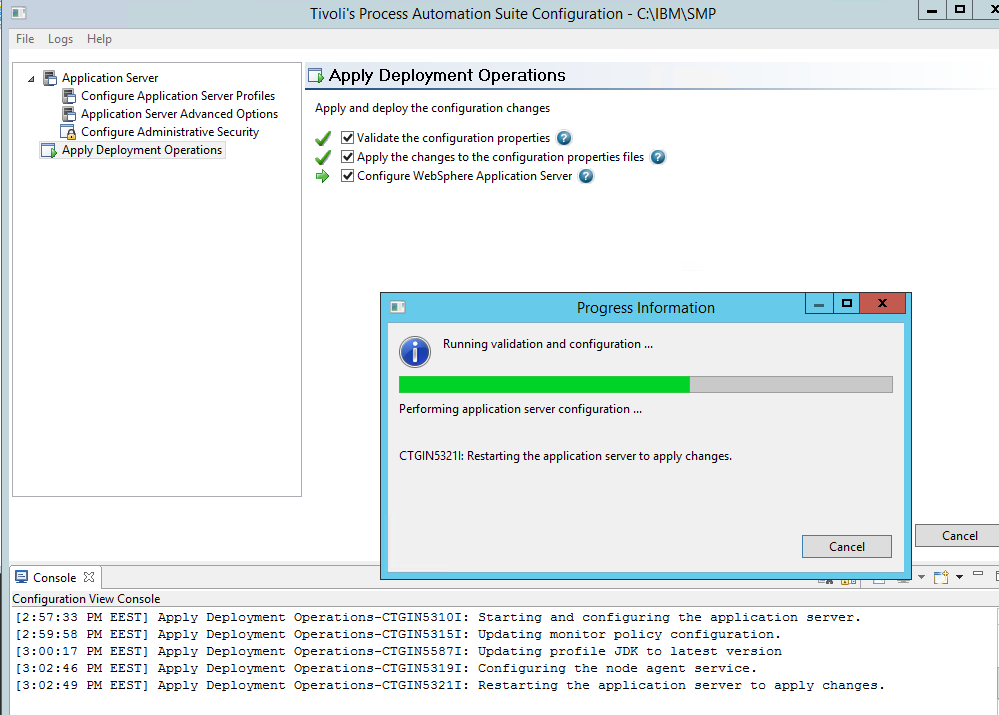This screenshot has height=715, width=999.
Task: Open help for Configure WebSphere Application Server
Action: coord(586,176)
